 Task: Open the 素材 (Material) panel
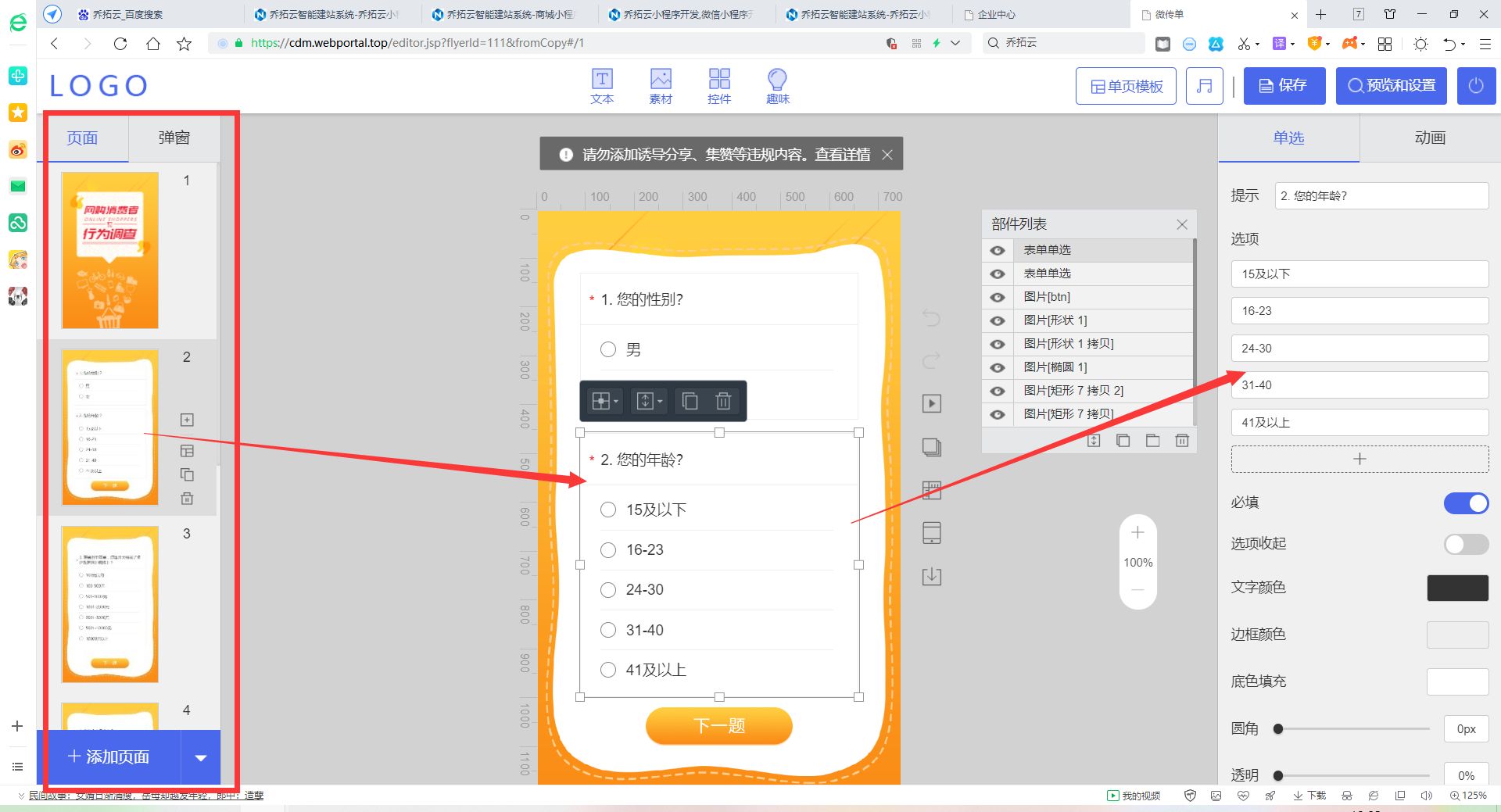click(x=661, y=84)
